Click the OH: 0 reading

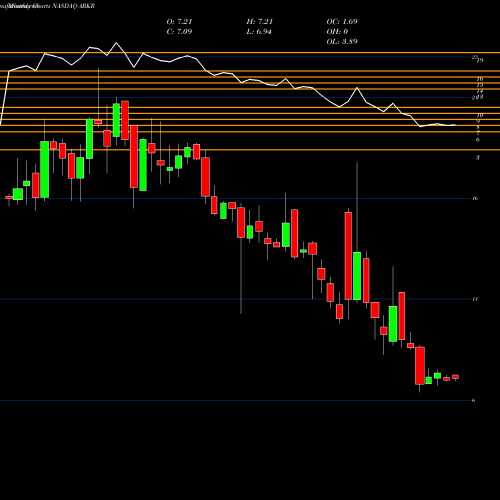337,32
